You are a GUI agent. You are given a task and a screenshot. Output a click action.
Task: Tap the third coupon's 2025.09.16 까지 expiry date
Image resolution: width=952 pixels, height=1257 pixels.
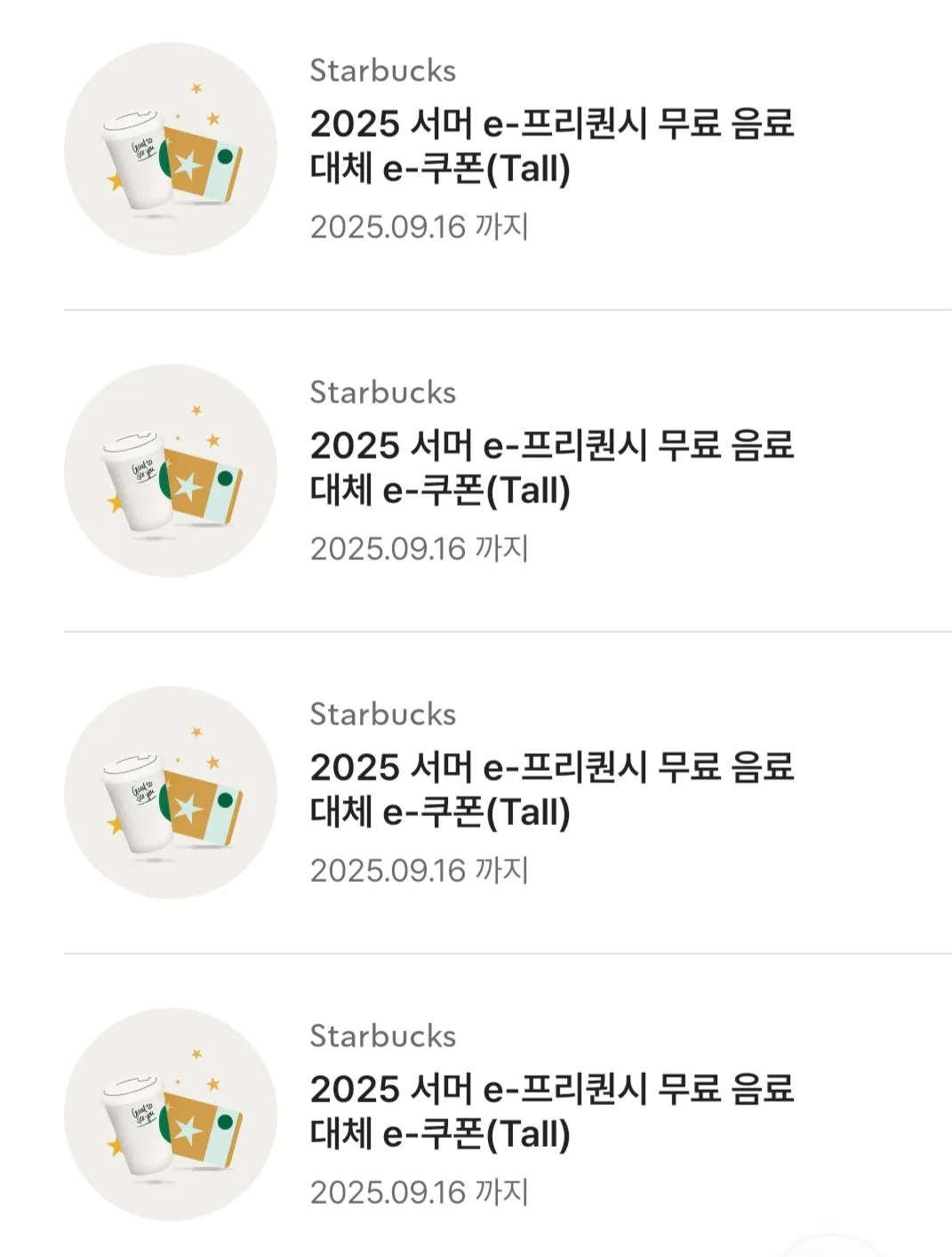click(420, 870)
